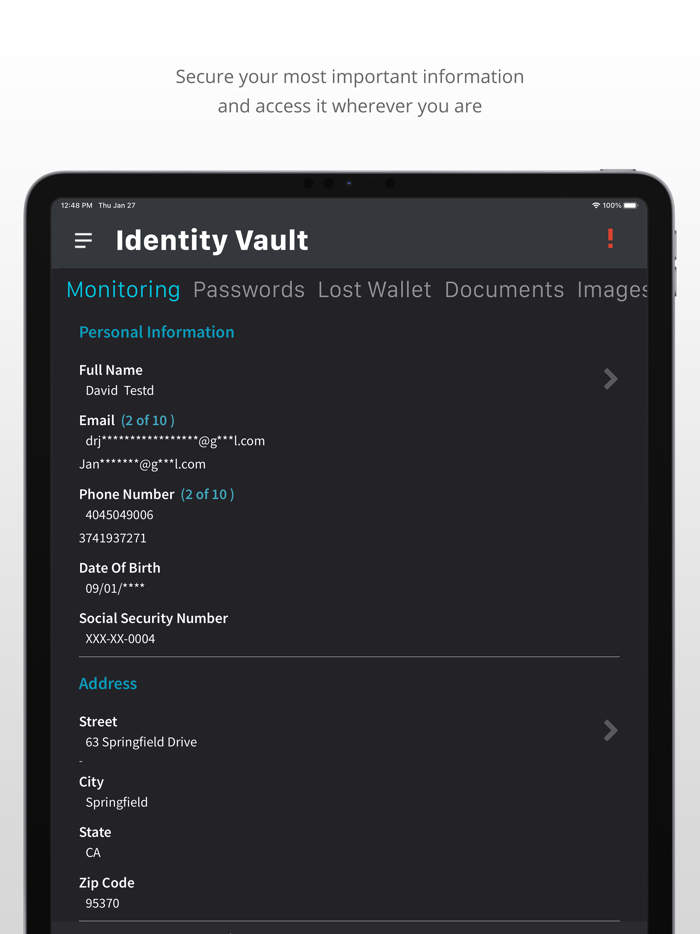Go to the Documents tab
Image resolution: width=700 pixels, height=934 pixels.
point(505,289)
